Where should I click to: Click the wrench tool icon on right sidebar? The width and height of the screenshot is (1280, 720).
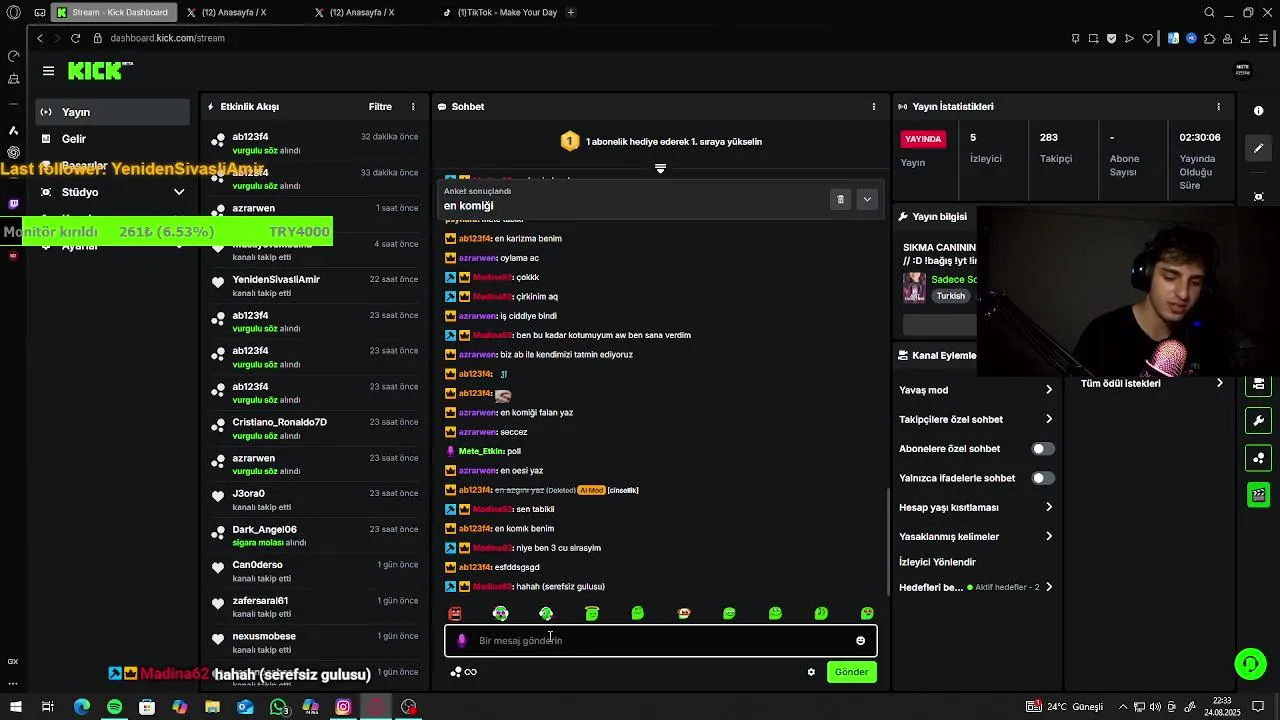(1259, 420)
